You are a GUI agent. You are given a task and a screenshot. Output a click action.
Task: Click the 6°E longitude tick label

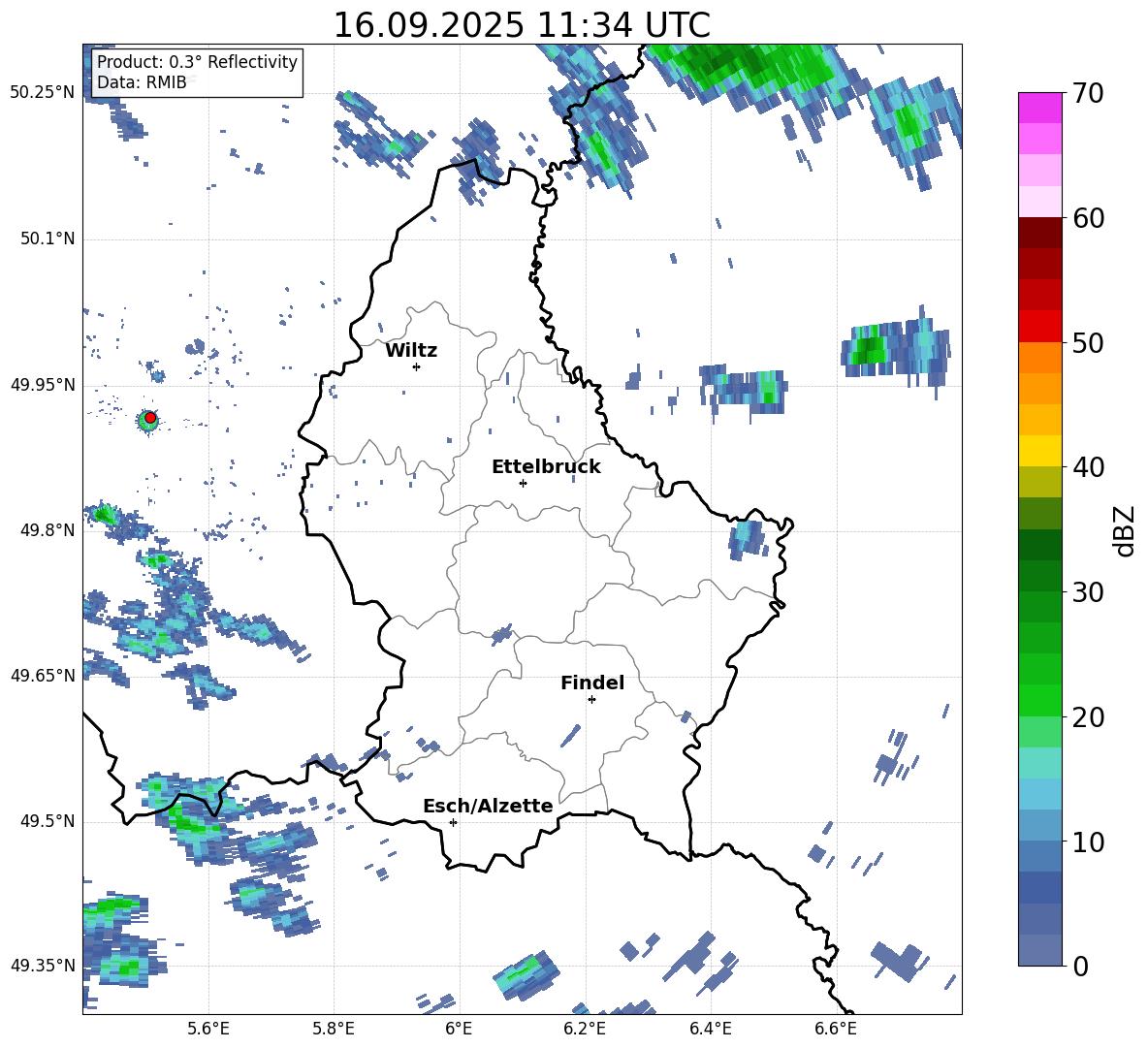coord(459,1029)
